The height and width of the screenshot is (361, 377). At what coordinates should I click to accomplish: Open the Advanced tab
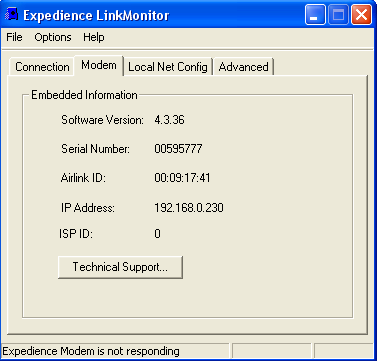243,67
